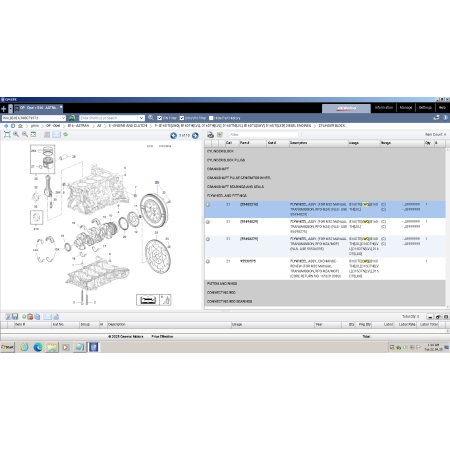Click the info icon in the blue bar
Viewport: 450px width, 450px height.
click(445, 118)
